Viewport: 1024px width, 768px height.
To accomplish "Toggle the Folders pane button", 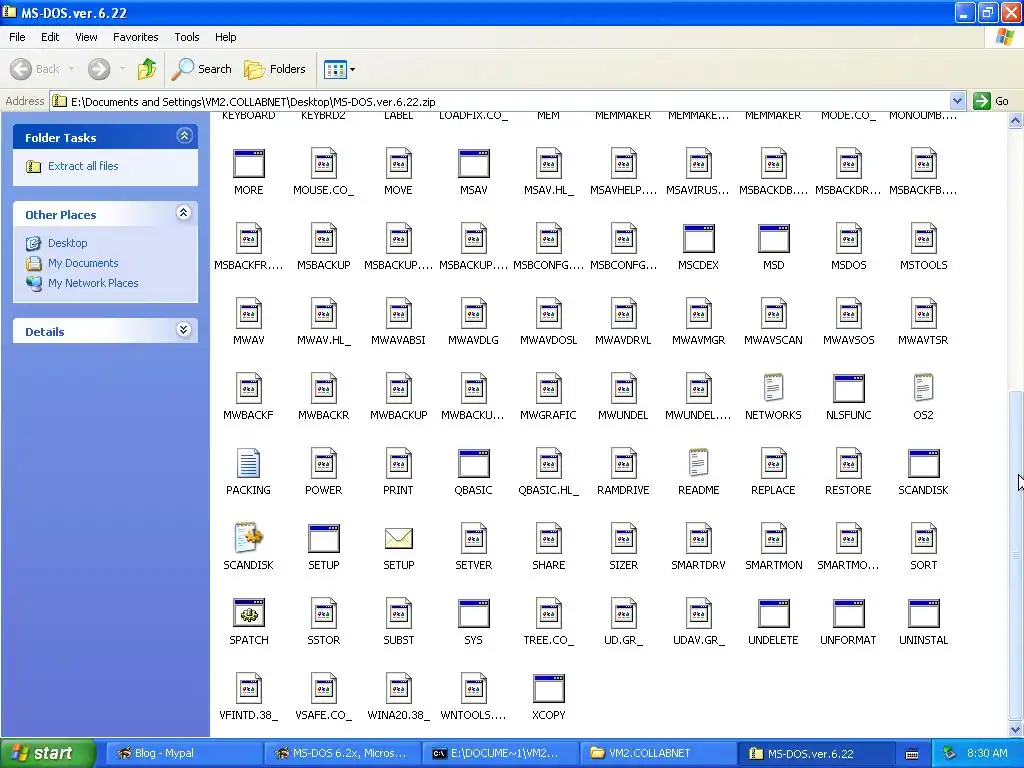I will tap(274, 69).
